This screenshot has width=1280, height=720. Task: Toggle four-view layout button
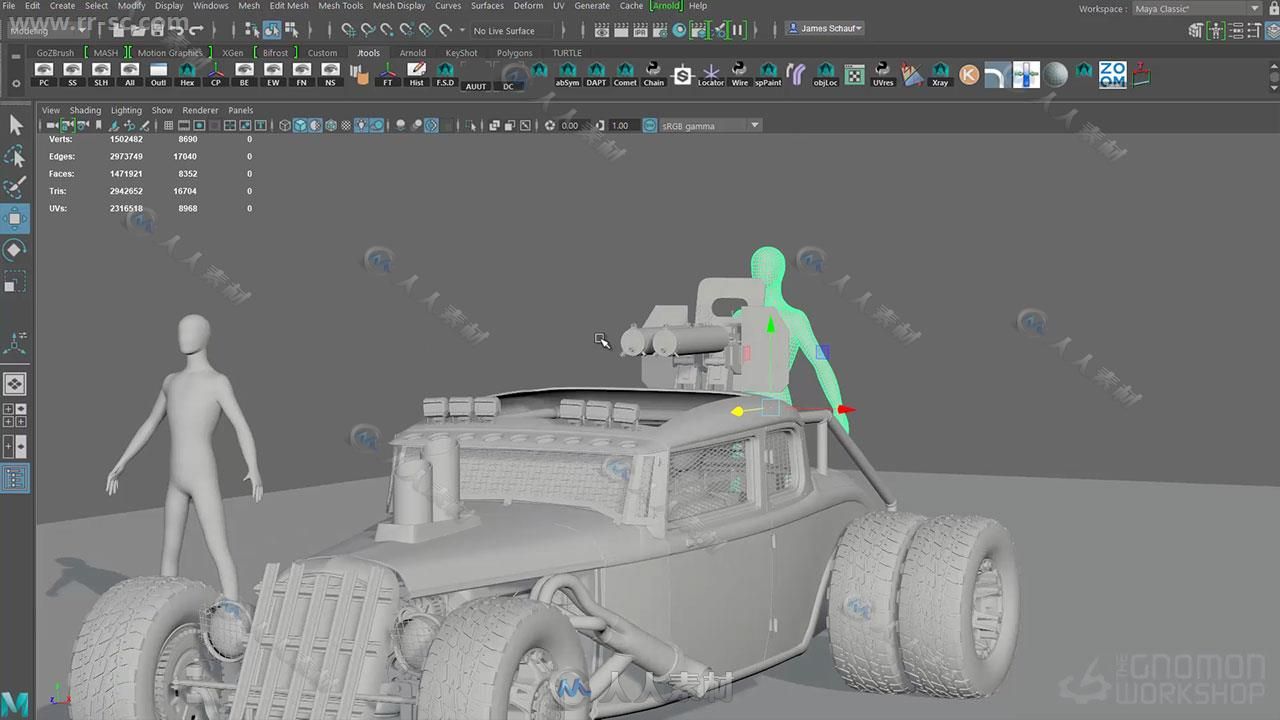15,415
